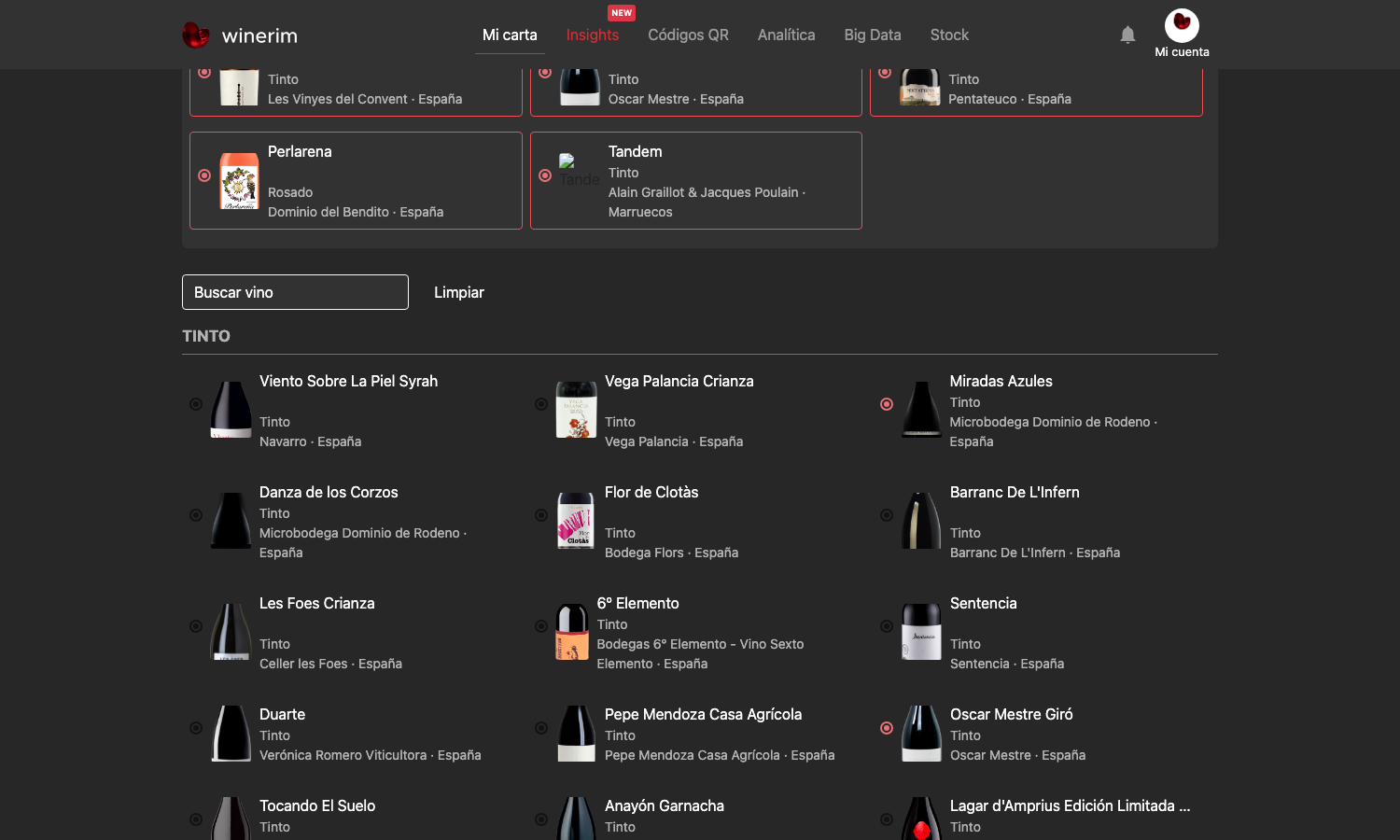
Task: Click the TINTO section heading
Action: pos(206,336)
